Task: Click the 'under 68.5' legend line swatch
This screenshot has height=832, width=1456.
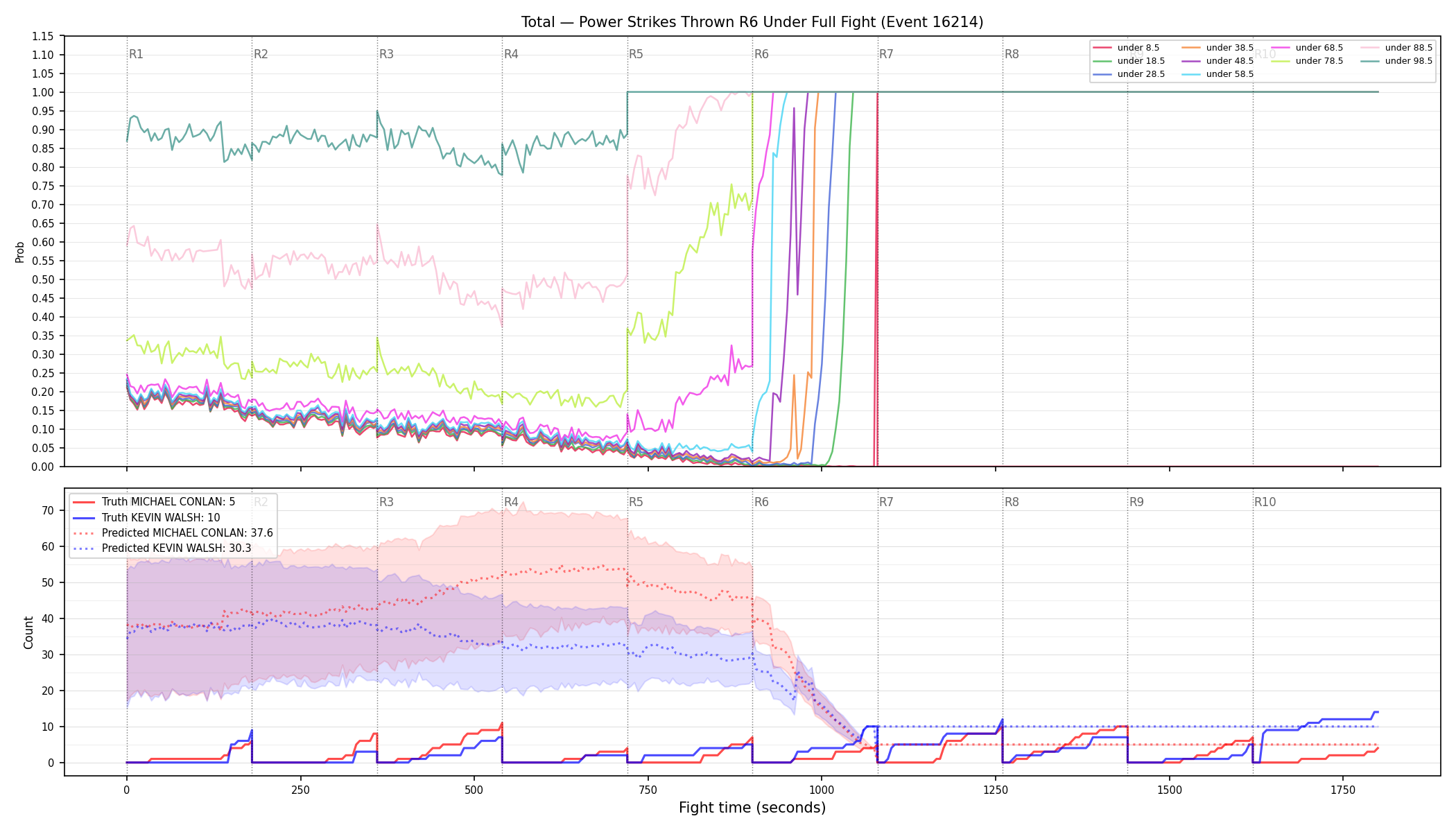Action: tap(1281, 48)
